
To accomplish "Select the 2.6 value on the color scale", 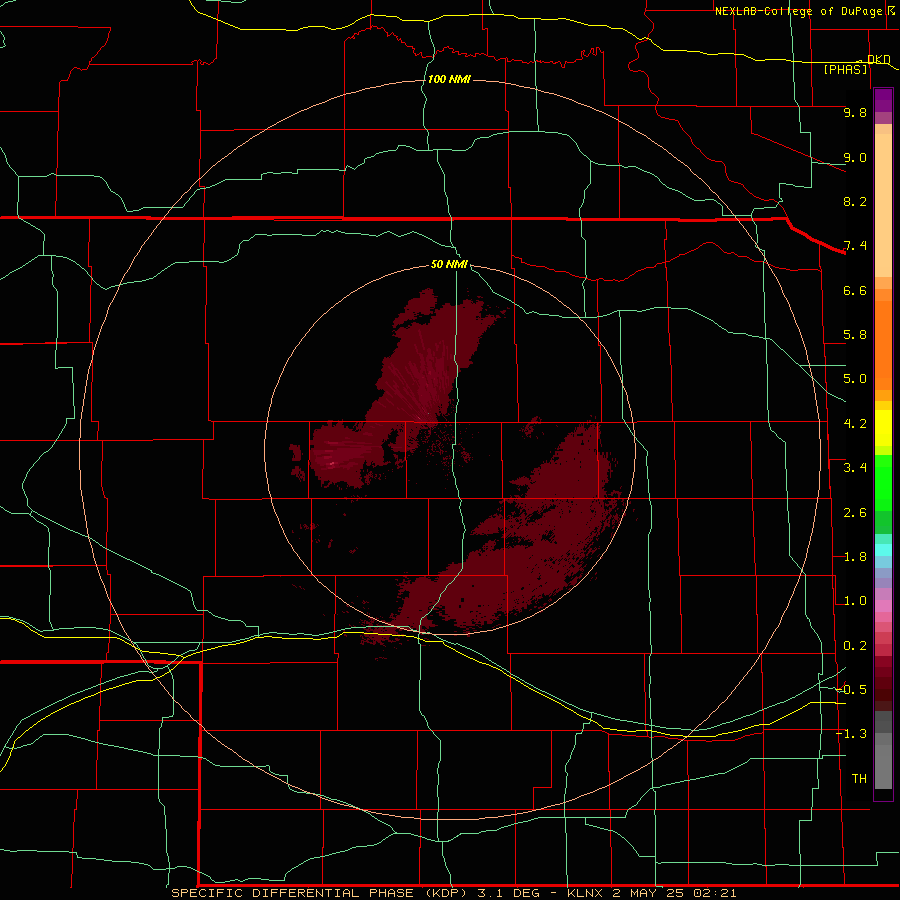I will pyautogui.click(x=855, y=513).
